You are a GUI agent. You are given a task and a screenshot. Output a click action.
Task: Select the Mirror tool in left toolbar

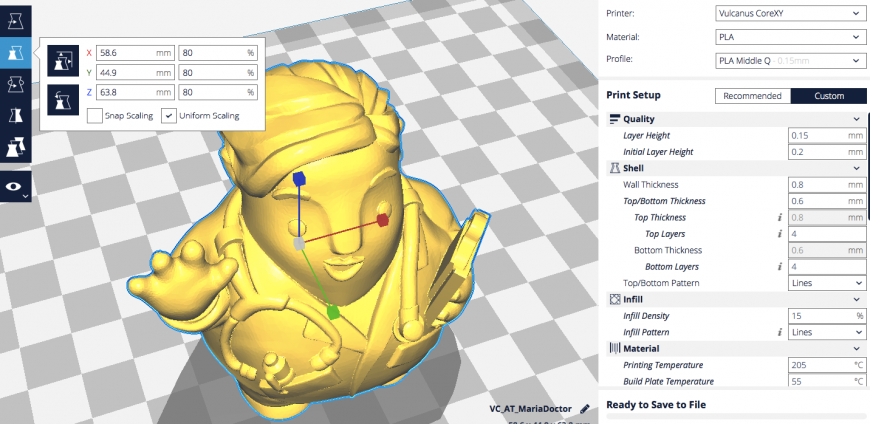point(15,116)
